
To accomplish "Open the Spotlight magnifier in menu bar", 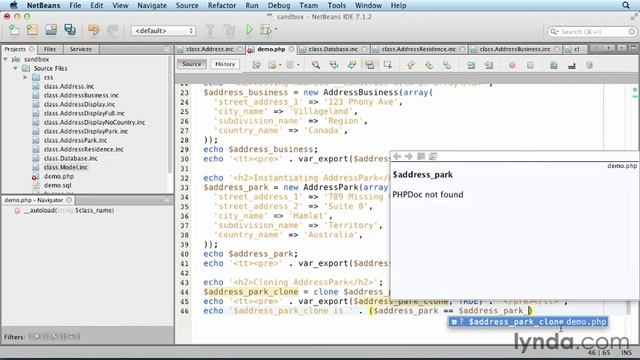I will [626, 5].
